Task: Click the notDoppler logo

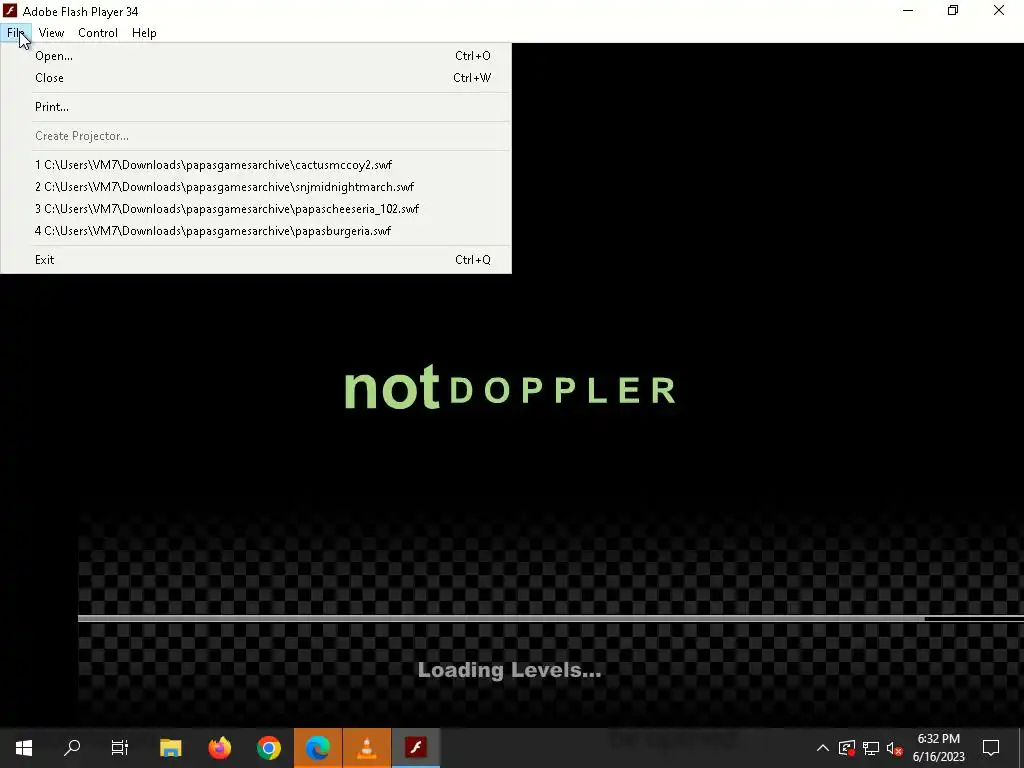Action: pyautogui.click(x=510, y=388)
